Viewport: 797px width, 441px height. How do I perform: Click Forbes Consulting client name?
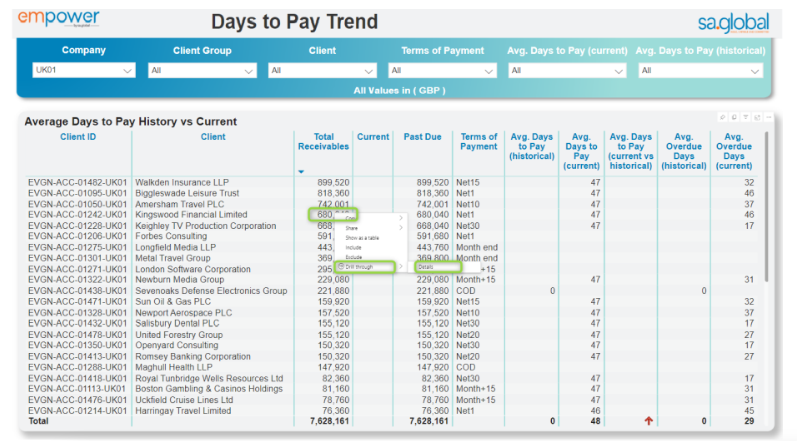(x=171, y=236)
